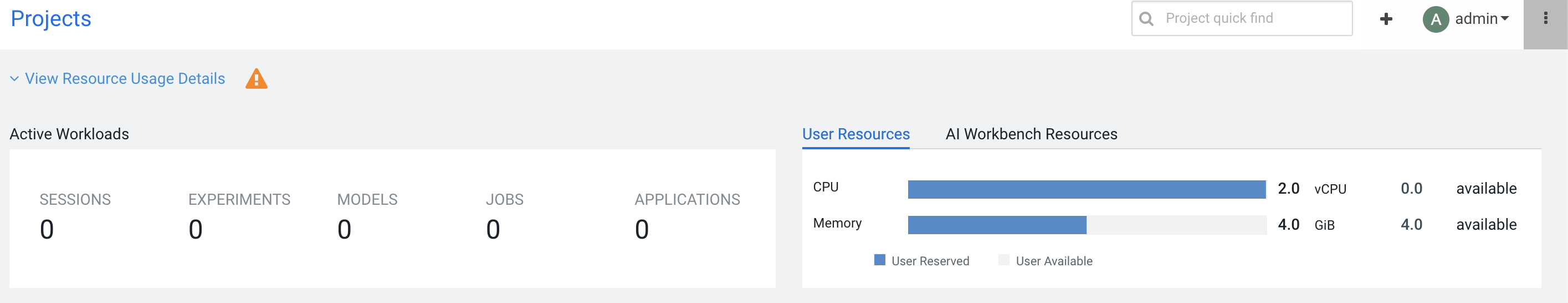Image resolution: width=1568 pixels, height=303 pixels.
Task: Collapse the resource usage chevron
Action: click(14, 79)
